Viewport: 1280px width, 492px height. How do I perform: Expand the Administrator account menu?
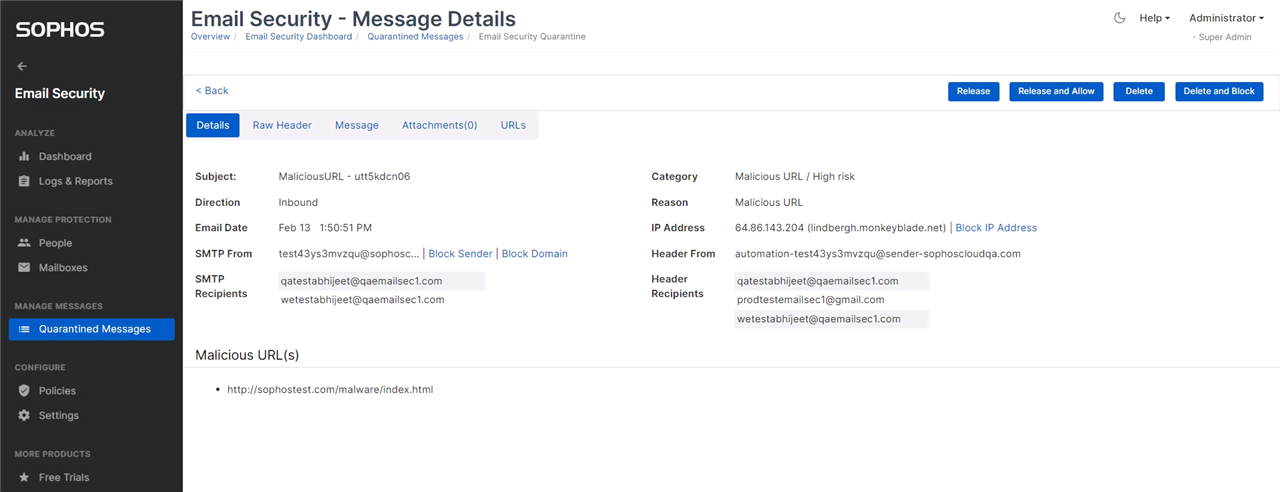tap(1225, 18)
